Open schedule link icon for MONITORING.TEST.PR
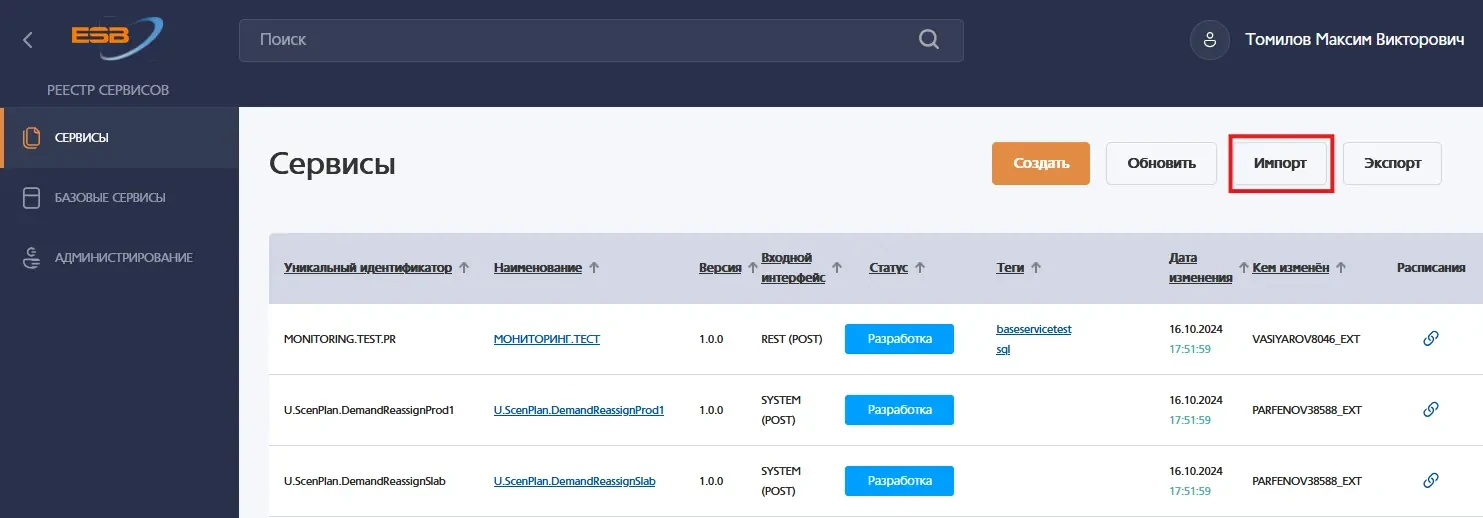 pyautogui.click(x=1431, y=338)
